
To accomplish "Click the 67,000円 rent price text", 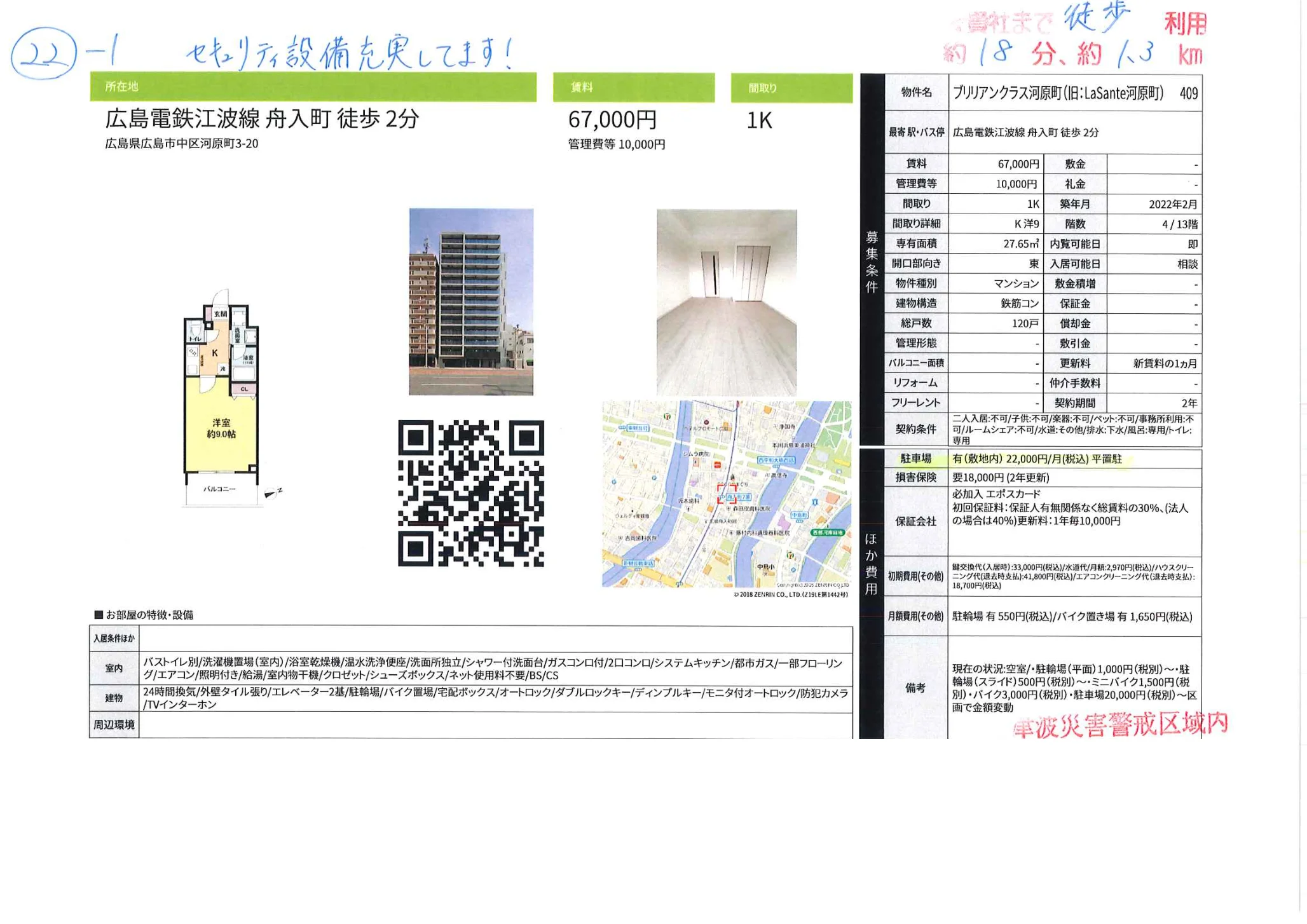I will coord(612,119).
